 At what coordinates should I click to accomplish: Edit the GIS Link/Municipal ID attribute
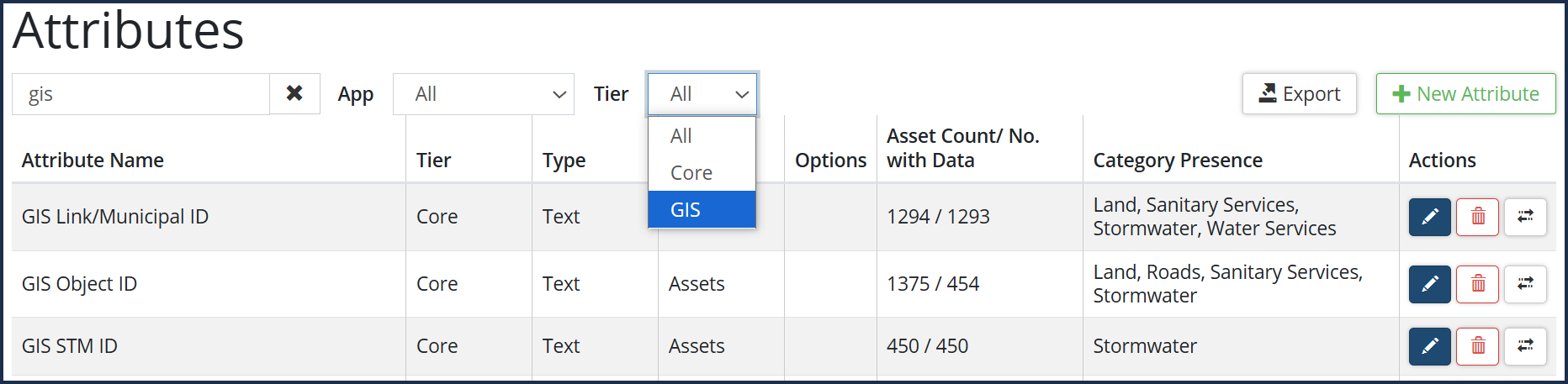1429,217
